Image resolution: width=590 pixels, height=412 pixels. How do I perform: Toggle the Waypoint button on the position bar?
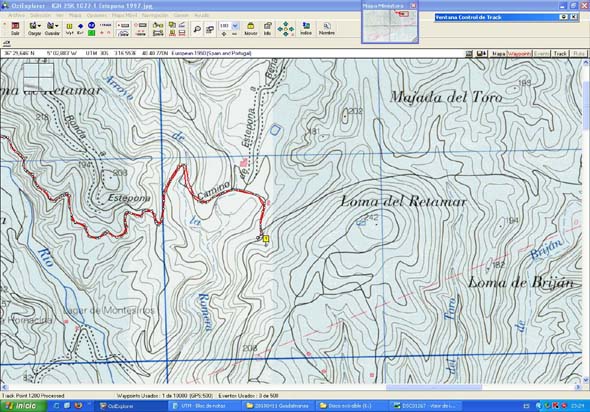tap(519, 54)
